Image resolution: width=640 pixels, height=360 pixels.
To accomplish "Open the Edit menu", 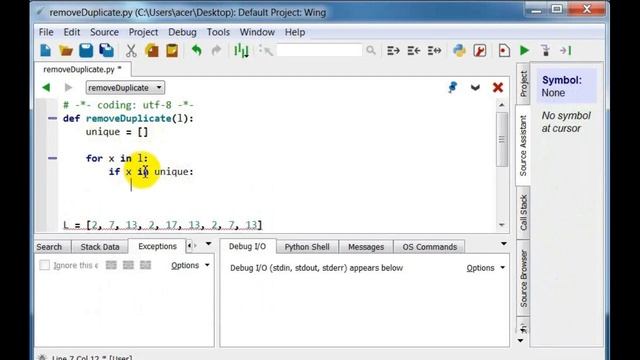I will (x=71, y=32).
